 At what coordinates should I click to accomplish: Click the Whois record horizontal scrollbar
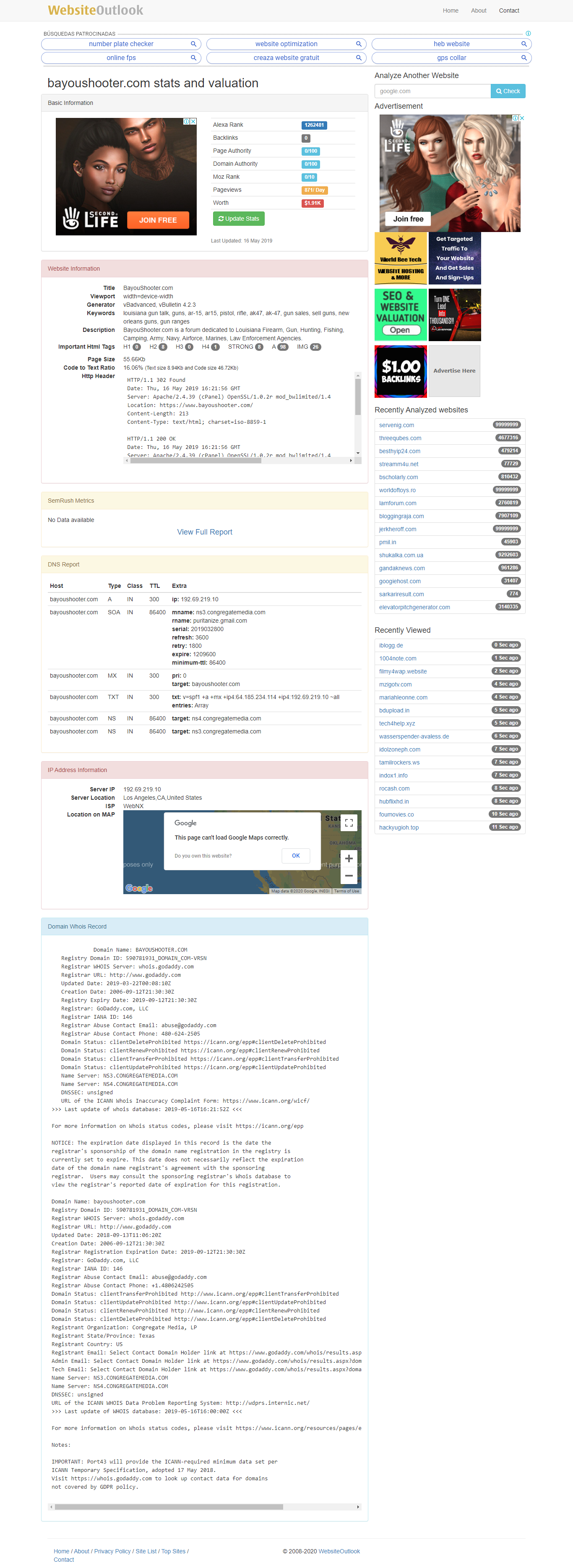click(x=169, y=1507)
